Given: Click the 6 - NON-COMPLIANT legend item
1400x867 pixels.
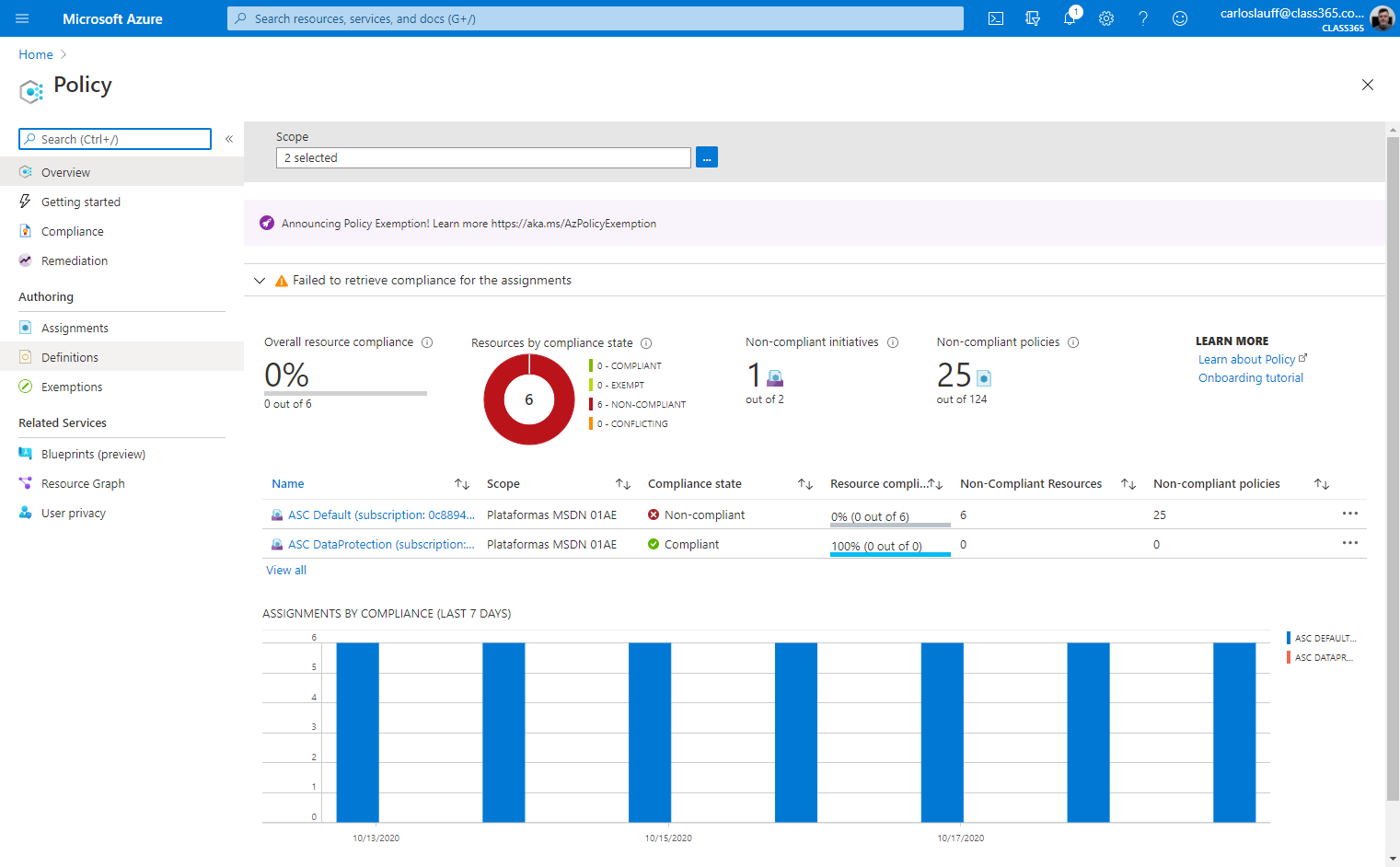Looking at the screenshot, I should (638, 404).
